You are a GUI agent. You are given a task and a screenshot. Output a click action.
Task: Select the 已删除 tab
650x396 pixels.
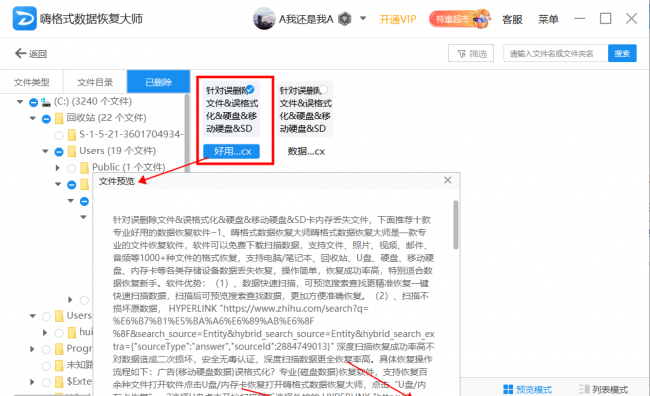[158, 82]
